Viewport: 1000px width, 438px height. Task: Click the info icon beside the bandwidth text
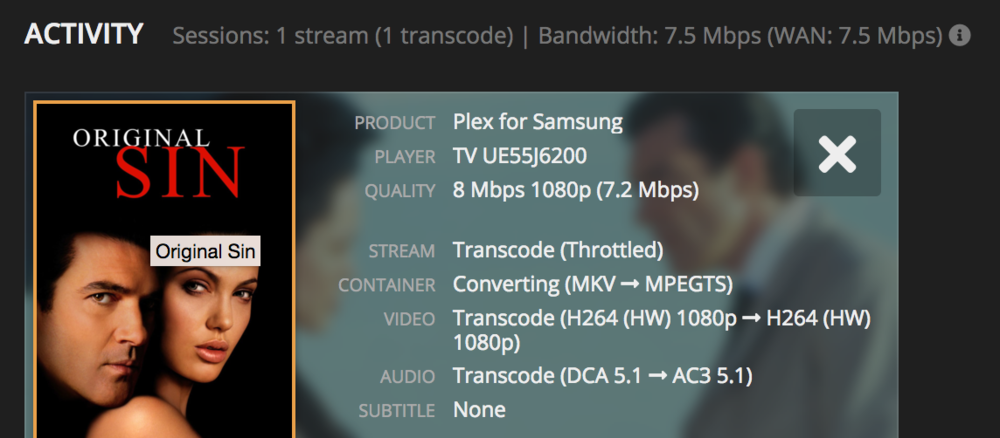click(x=960, y=36)
